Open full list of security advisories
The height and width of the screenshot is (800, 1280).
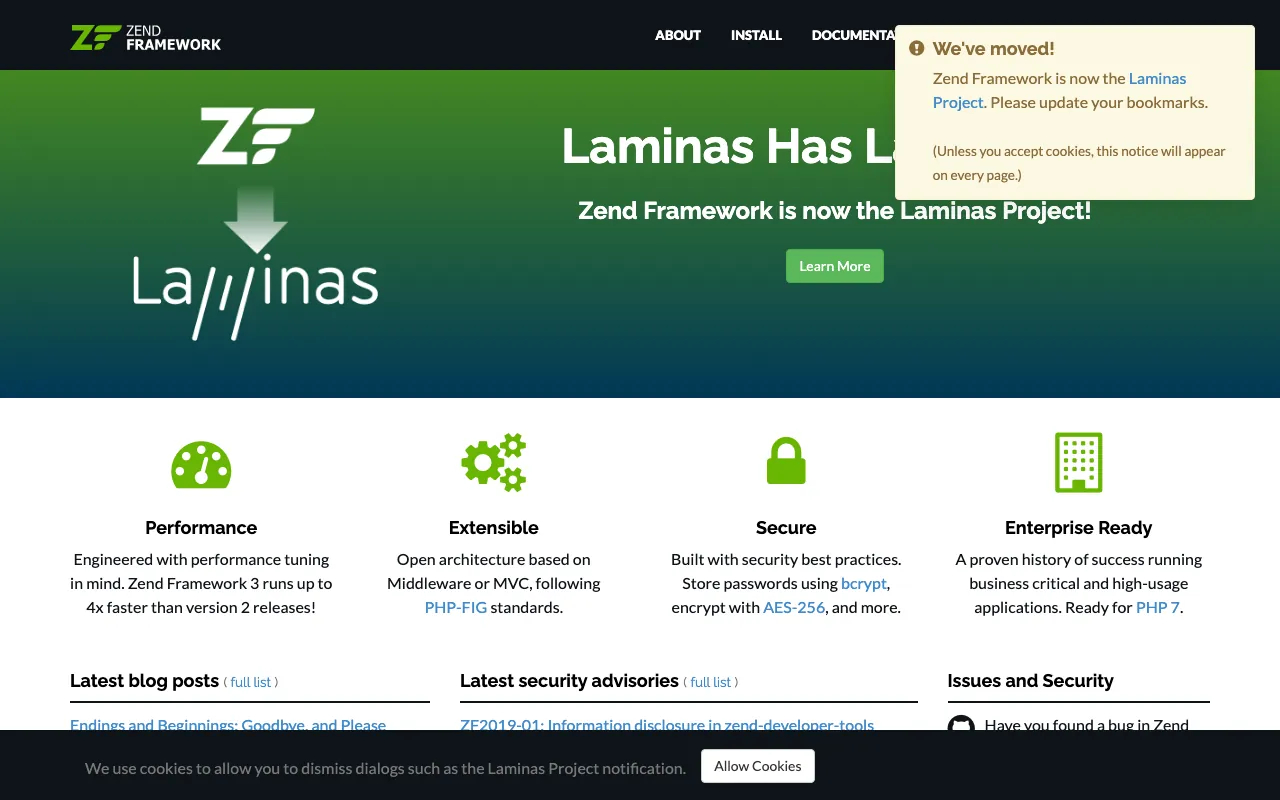point(710,682)
